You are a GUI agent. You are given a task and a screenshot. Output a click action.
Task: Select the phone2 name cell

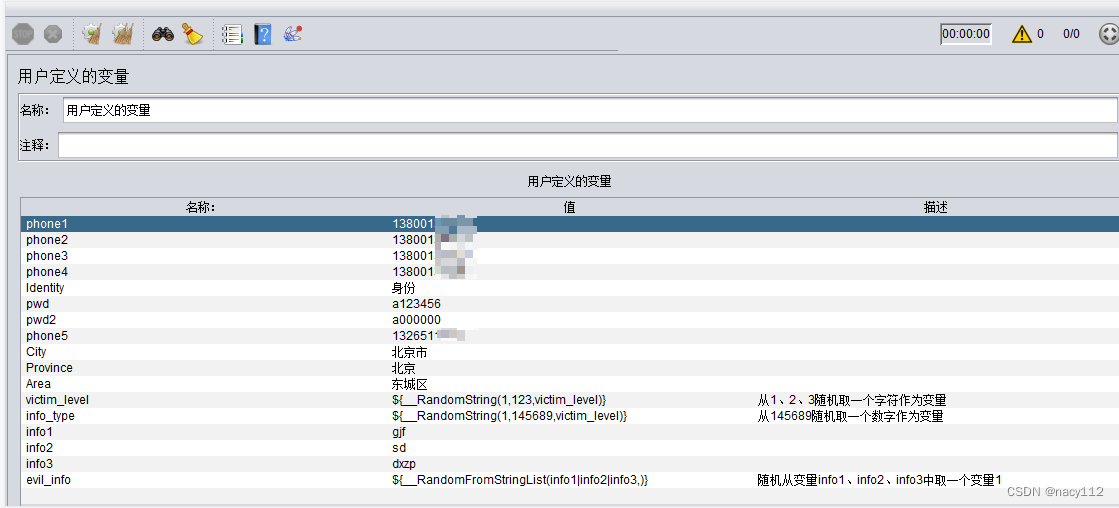click(x=203, y=240)
